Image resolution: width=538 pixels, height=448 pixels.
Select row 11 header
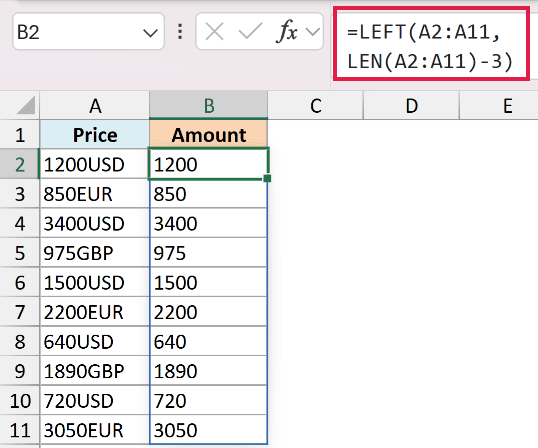(x=20, y=430)
